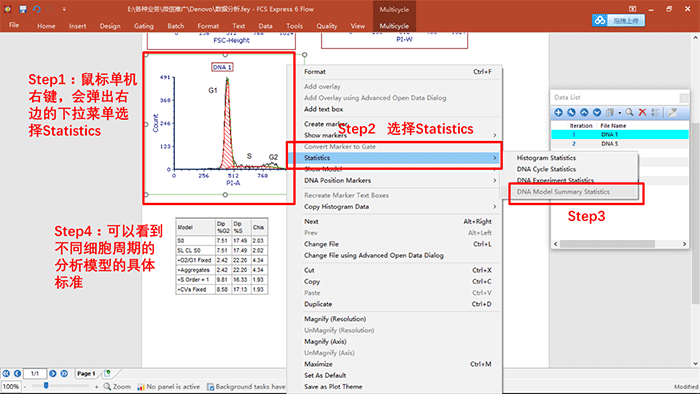Choose DNA Cycle Statistics menu entry
This screenshot has width=700, height=394.
click(x=546, y=169)
